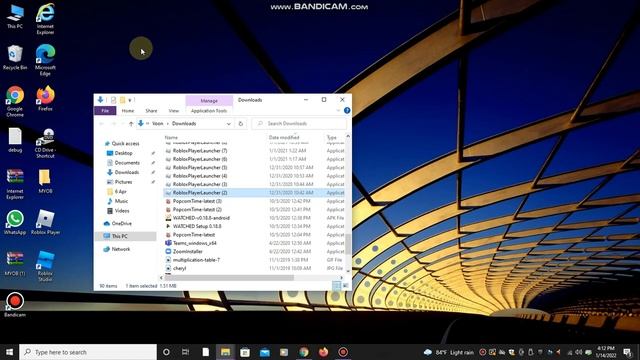Open the MYOB (1) archive icon
This screenshot has height=360, width=640.
[x=15, y=264]
